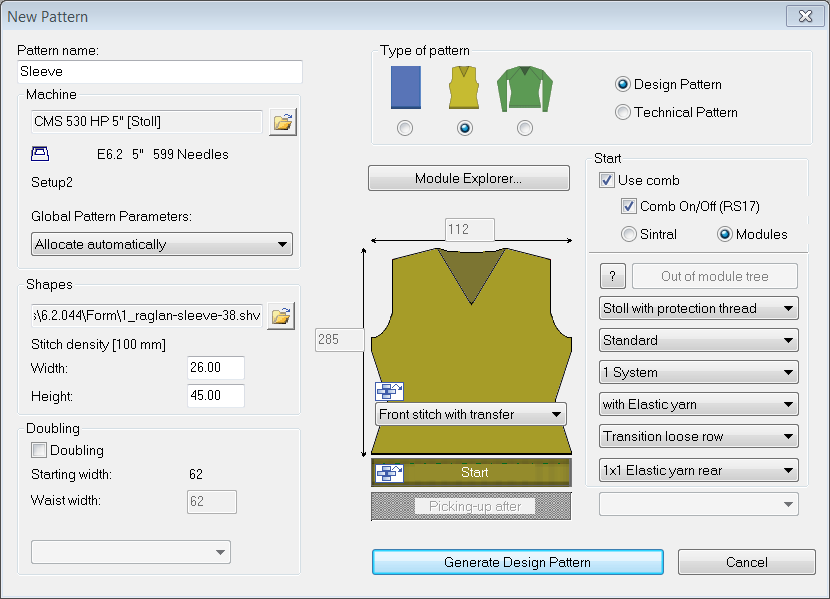Toggle the Use comb checkbox
The width and height of the screenshot is (830, 599).
(x=607, y=181)
